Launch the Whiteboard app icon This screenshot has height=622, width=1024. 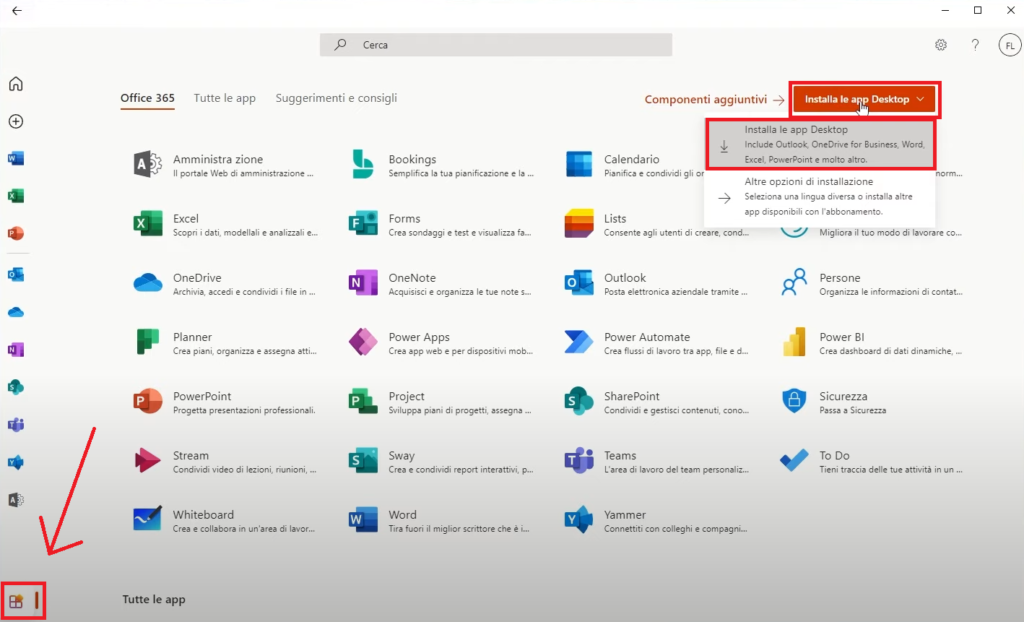[148, 519]
